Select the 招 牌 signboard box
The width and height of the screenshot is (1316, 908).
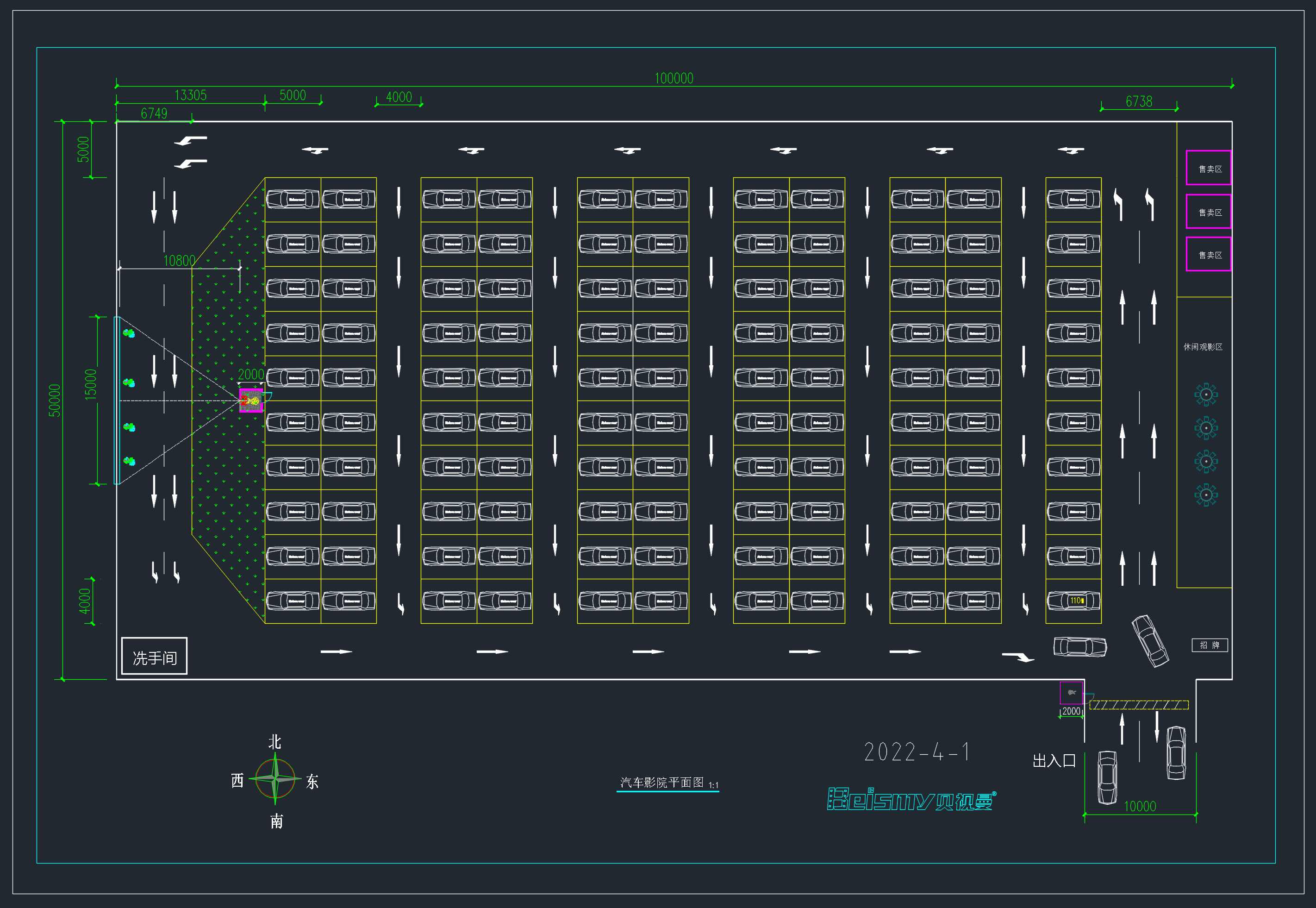click(x=1210, y=645)
